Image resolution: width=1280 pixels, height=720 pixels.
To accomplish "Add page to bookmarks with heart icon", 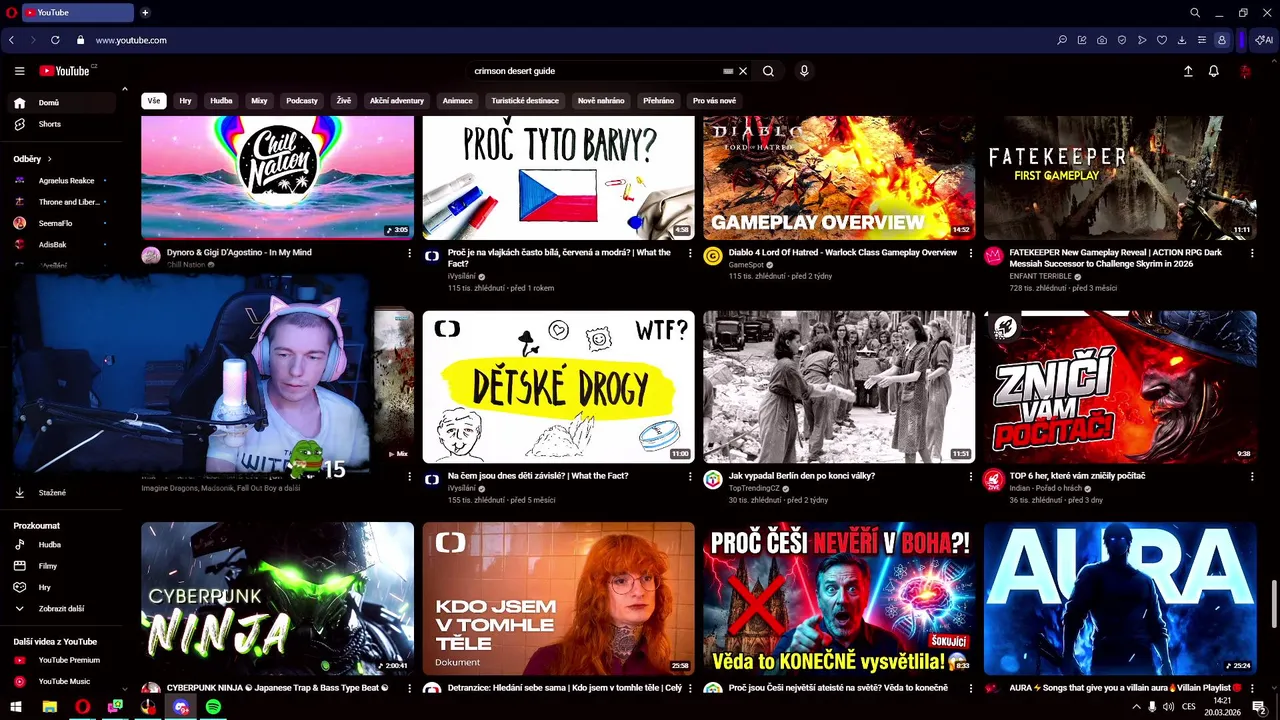I will (1161, 40).
